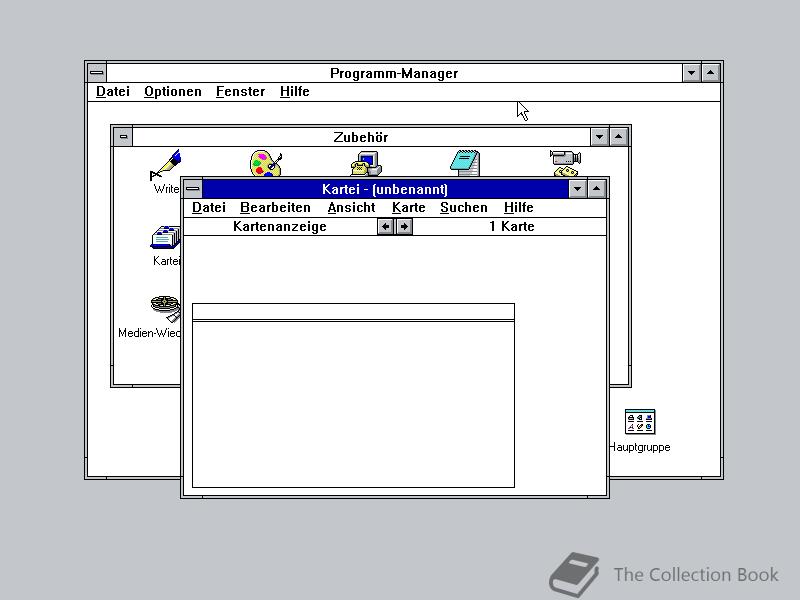Open the Karte menu

coord(409,208)
